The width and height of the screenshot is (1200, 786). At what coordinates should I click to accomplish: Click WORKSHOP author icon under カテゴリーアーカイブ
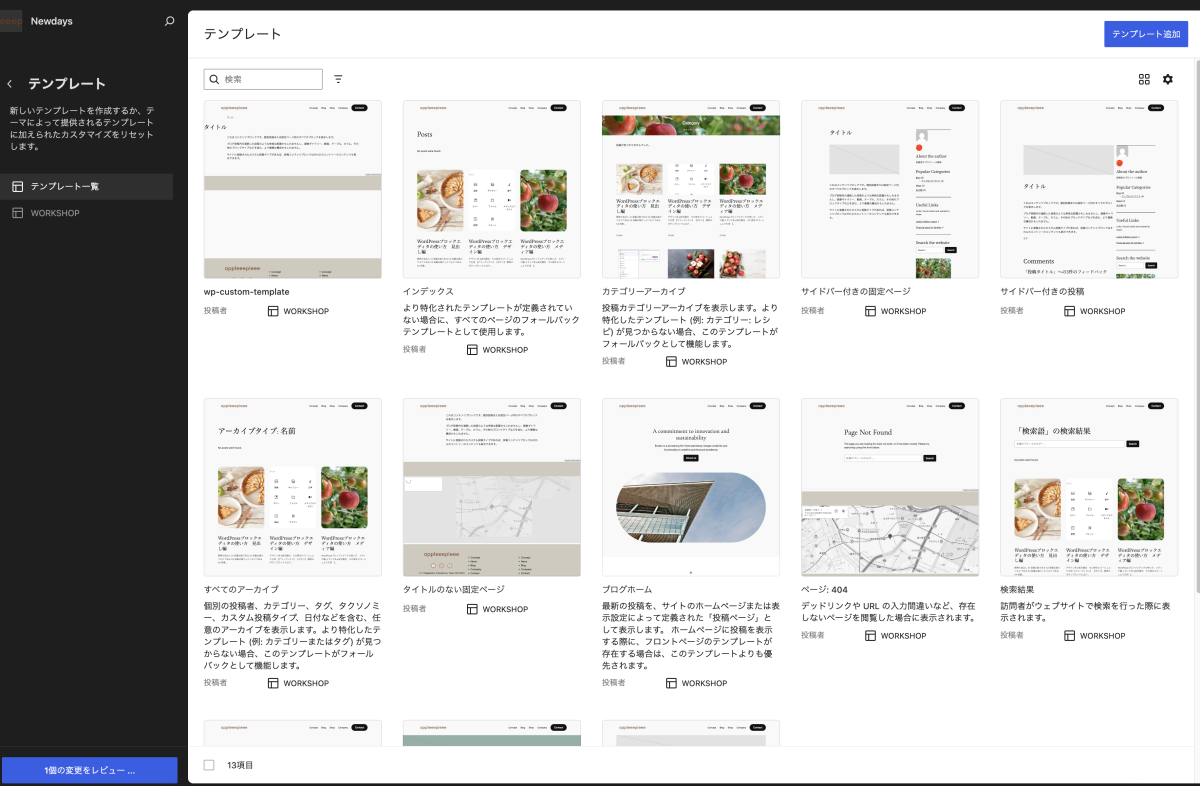[671, 362]
